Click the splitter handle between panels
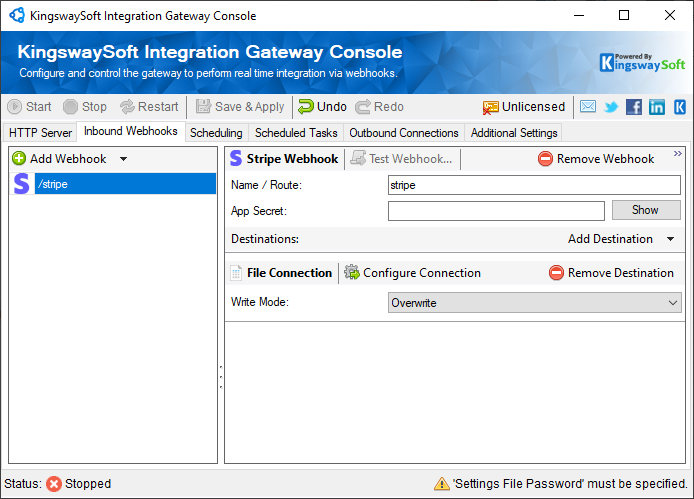694x499 pixels. coord(221,377)
